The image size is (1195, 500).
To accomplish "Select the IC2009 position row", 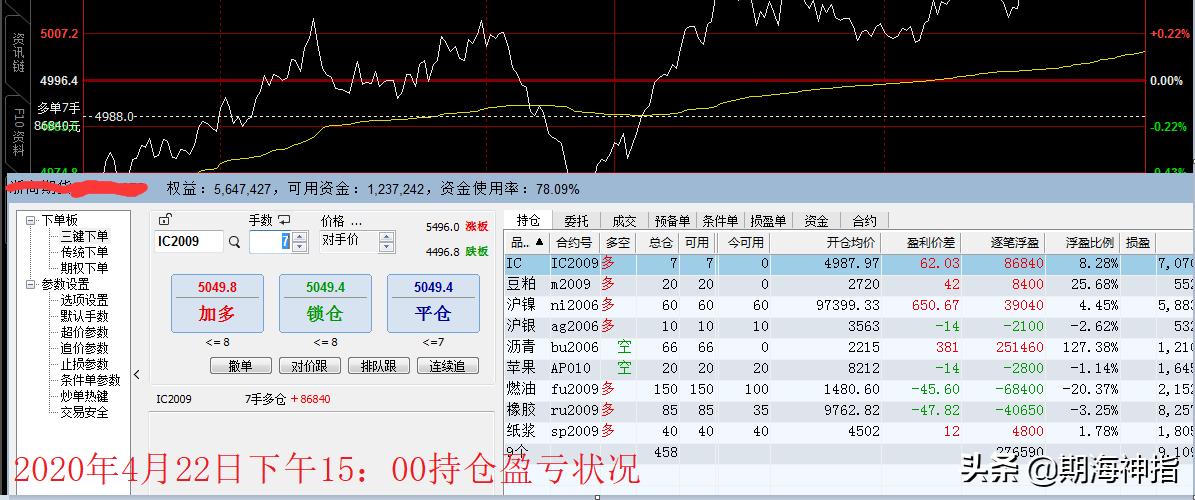I will (x=850, y=263).
